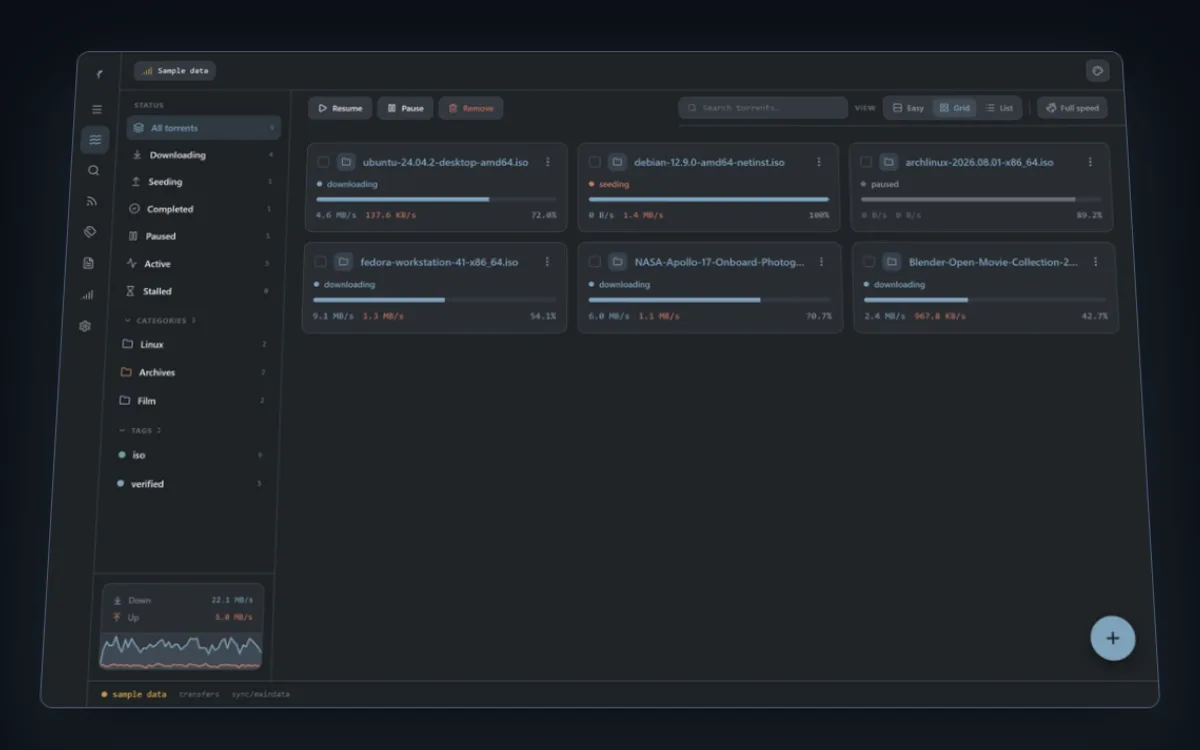Screen dimensions: 1200x750
Task: Collapse the Categories section
Action: point(159,320)
